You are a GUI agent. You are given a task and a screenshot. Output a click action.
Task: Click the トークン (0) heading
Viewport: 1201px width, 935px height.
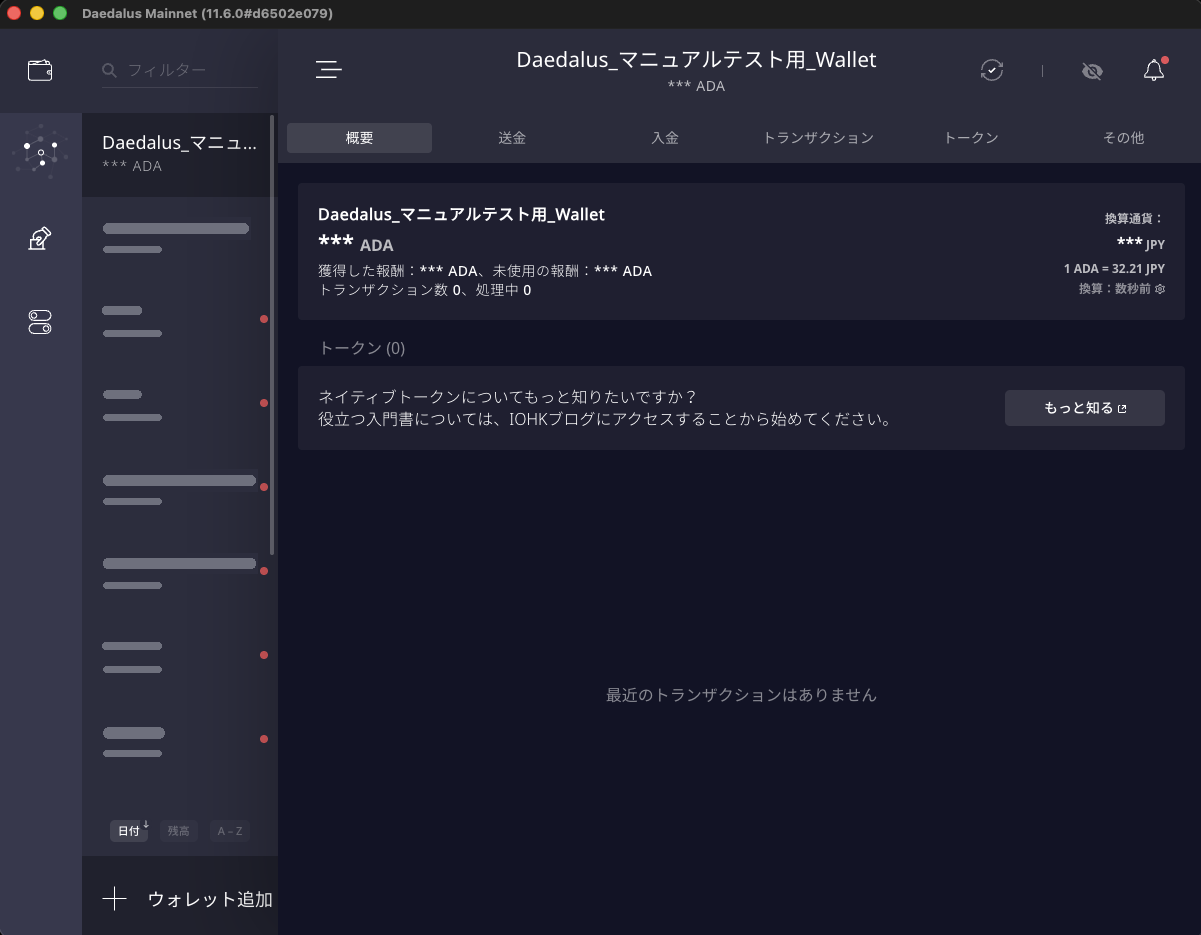tap(362, 348)
